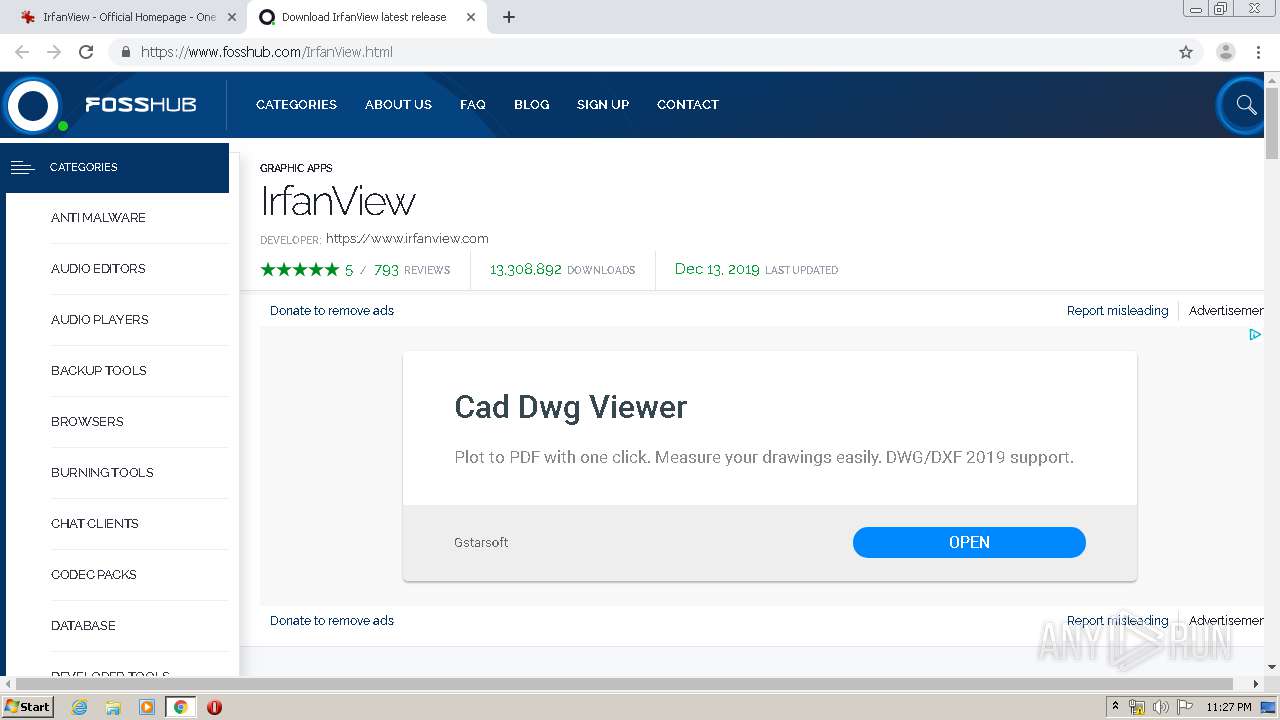Click the taskbar clock showing 11:27 PM

coord(1229,707)
